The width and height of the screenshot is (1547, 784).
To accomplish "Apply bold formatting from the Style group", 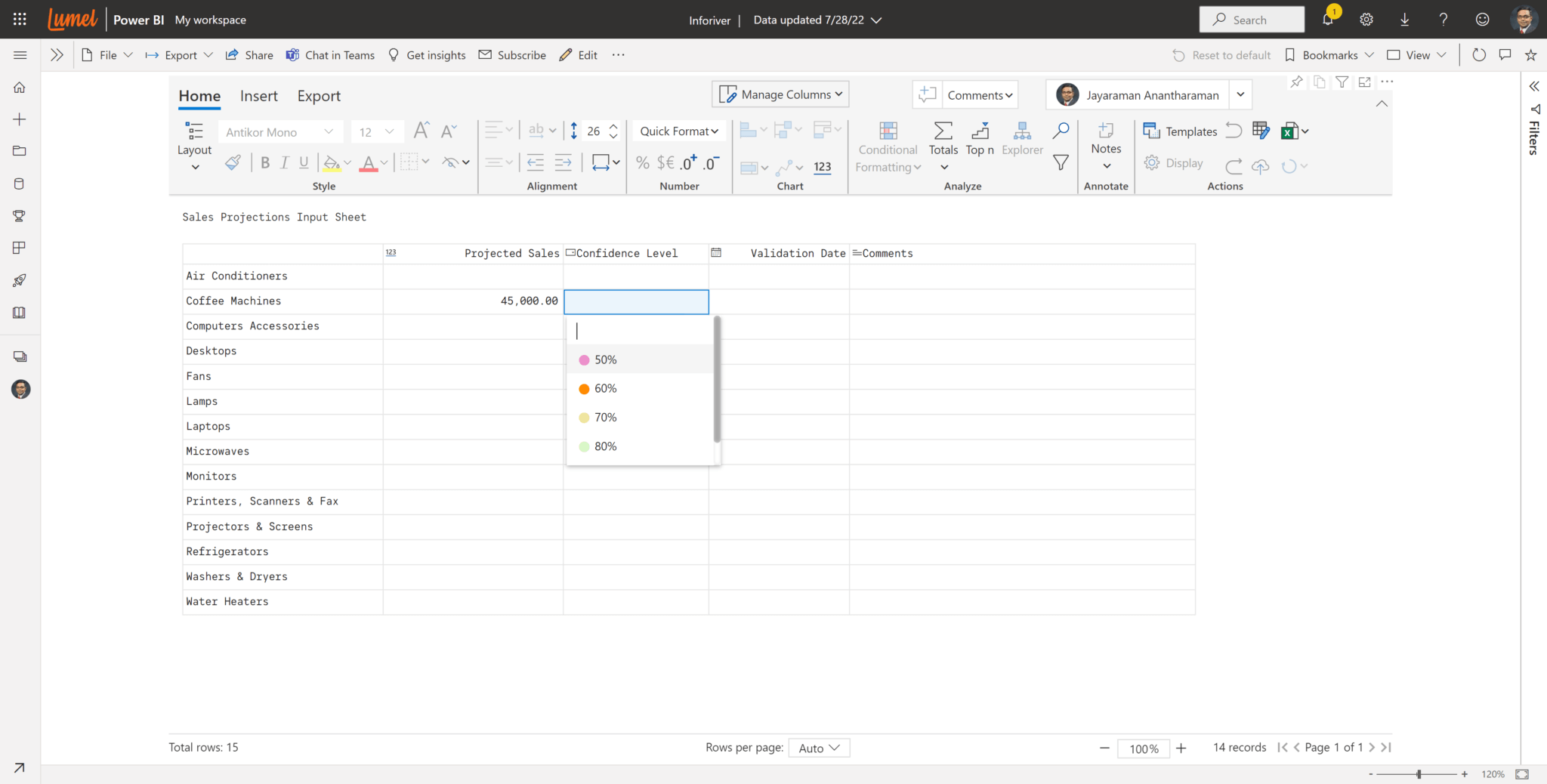I will pyautogui.click(x=264, y=162).
